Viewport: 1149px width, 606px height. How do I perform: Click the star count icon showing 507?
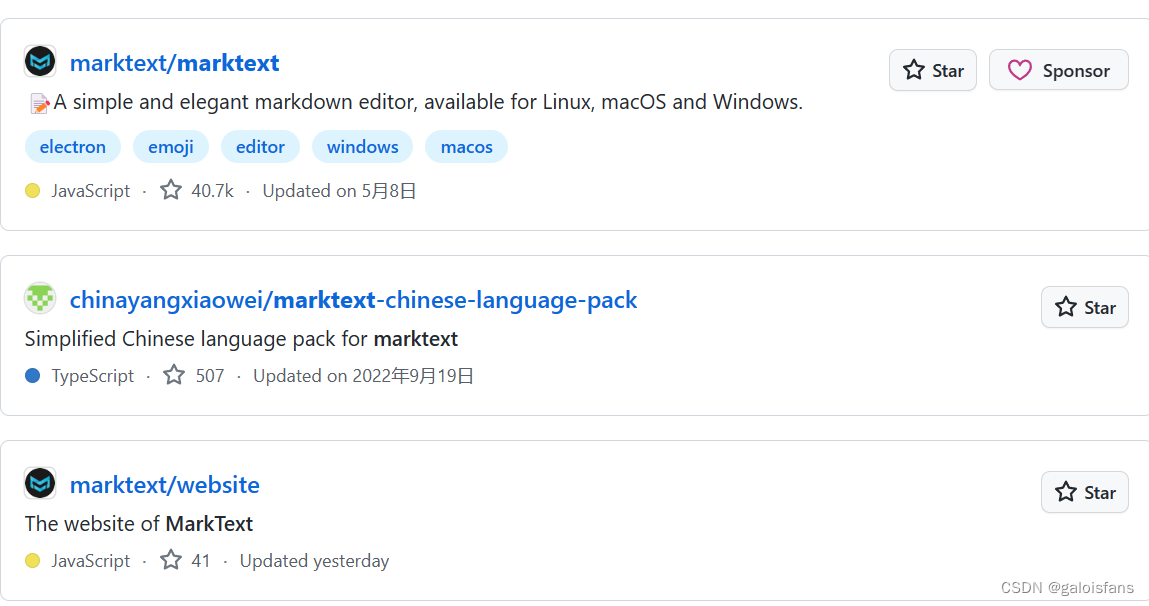[173, 374]
